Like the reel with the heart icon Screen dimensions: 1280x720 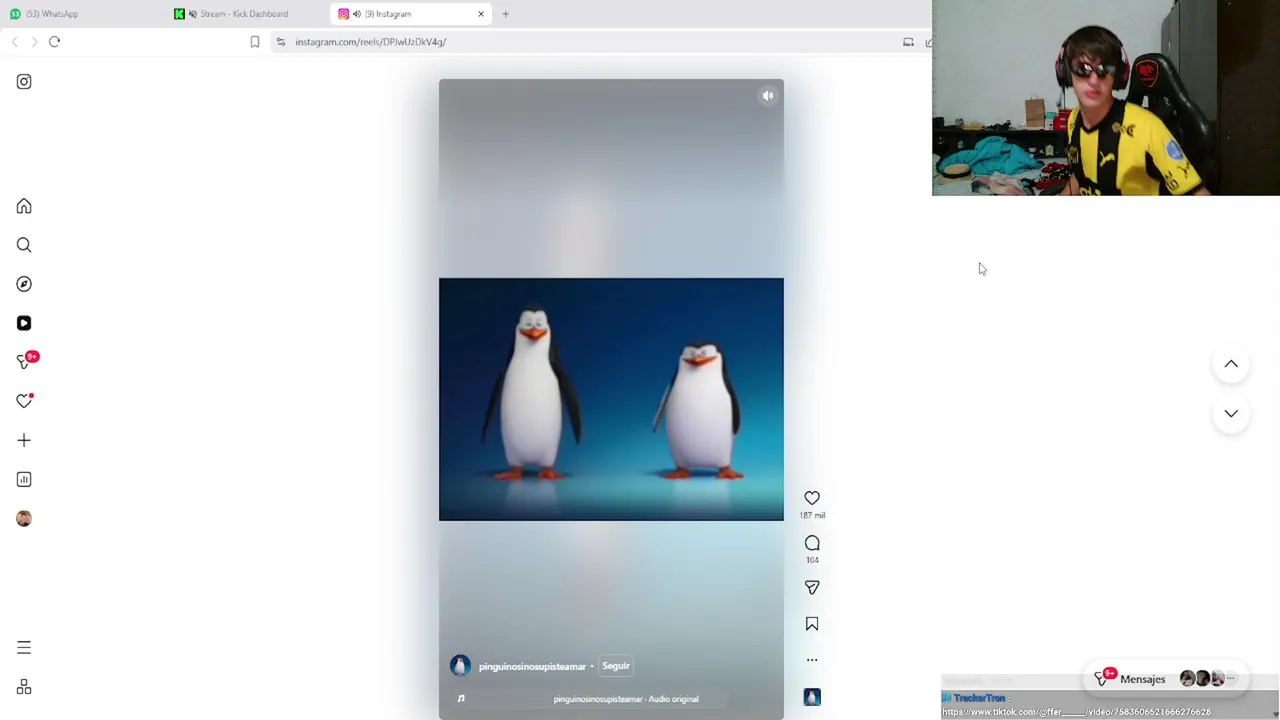(812, 498)
